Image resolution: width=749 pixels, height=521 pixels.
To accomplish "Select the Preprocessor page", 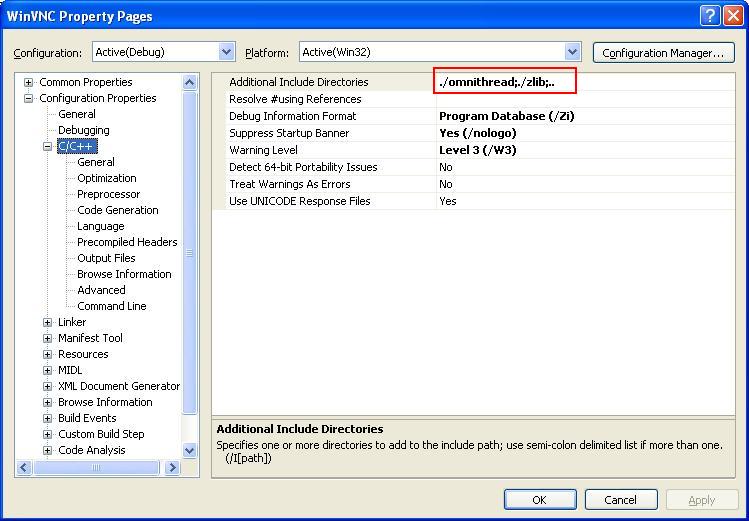I will [x=109, y=194].
